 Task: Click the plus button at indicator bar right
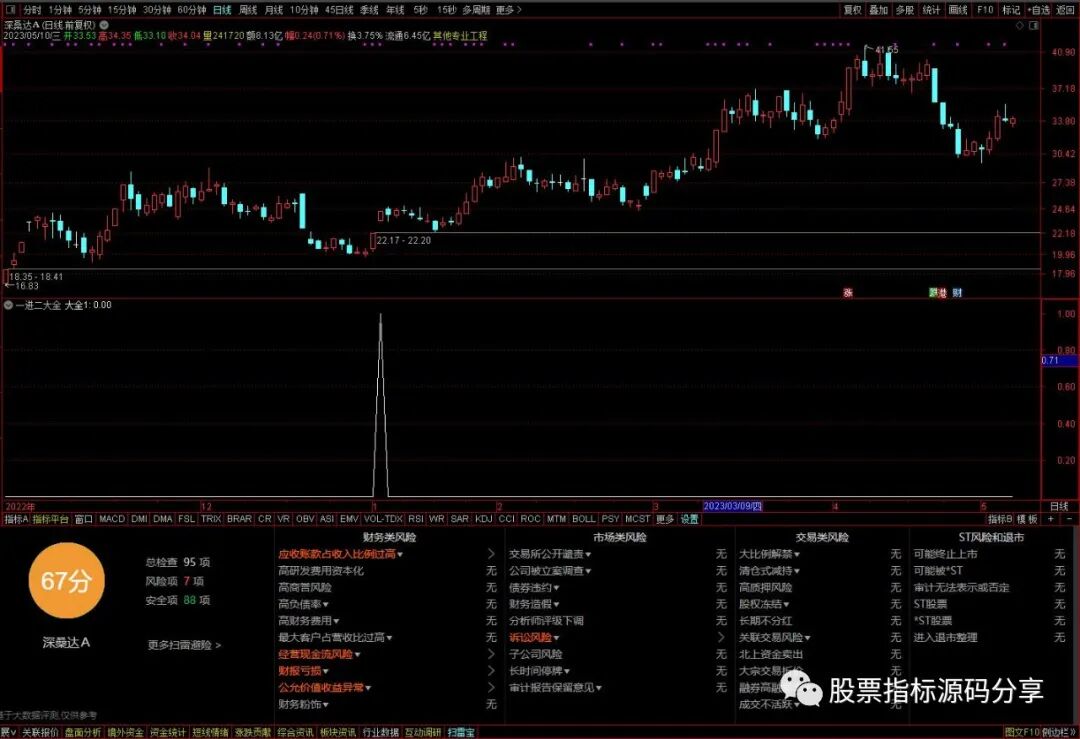pos(1050,519)
